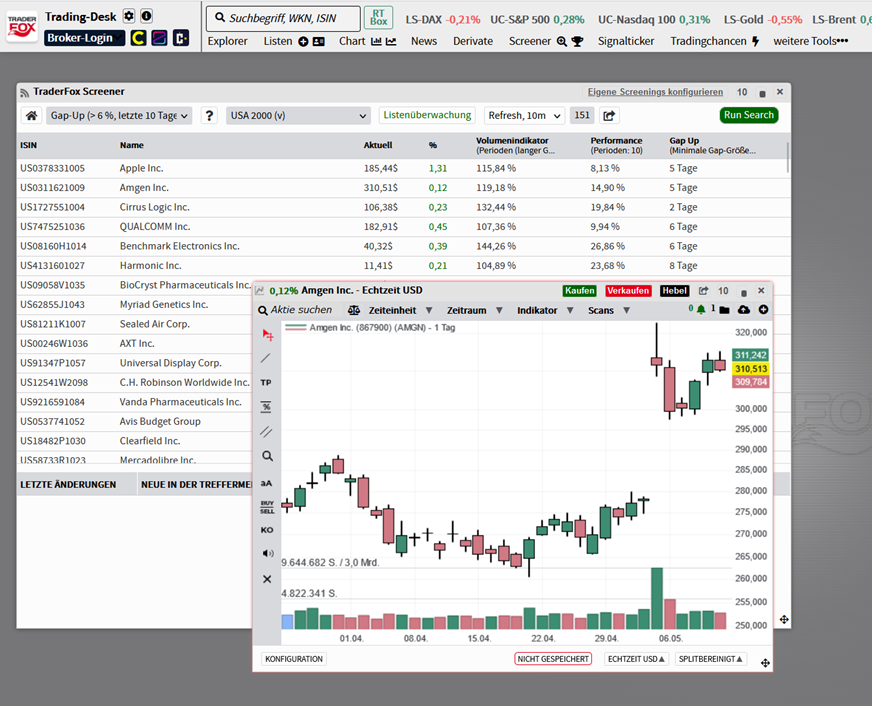Click the Suchbegriff, WKN, ISIN search field
Screen dimensions: 872x706
pyautogui.click(x=283, y=18)
